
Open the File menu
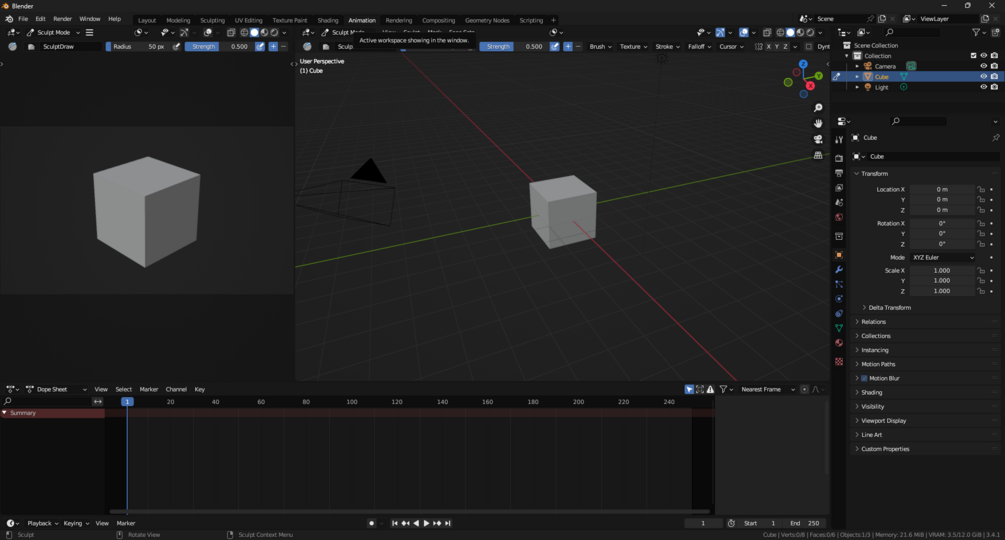coord(23,19)
